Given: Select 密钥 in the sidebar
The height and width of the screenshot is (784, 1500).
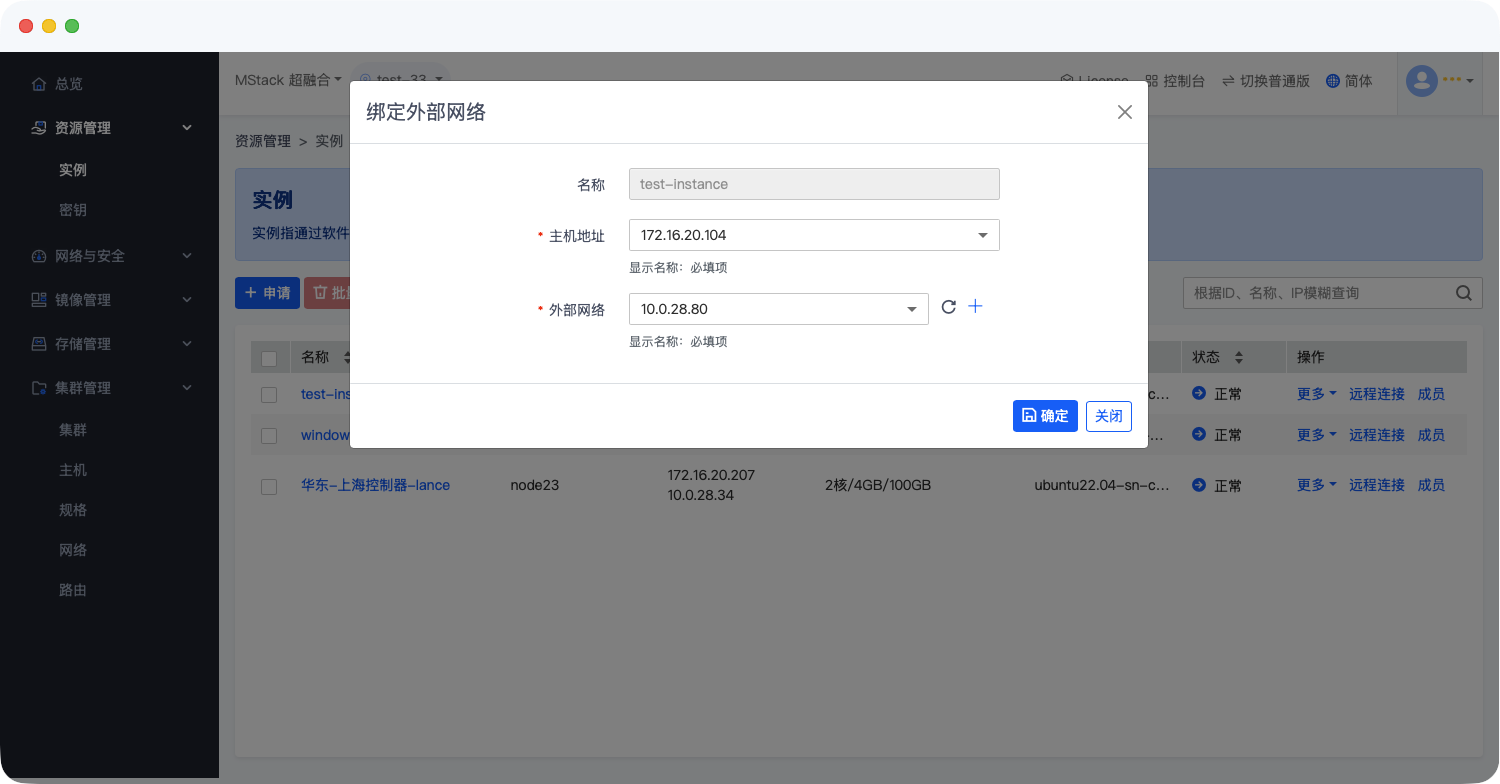Looking at the screenshot, I should coord(73,210).
